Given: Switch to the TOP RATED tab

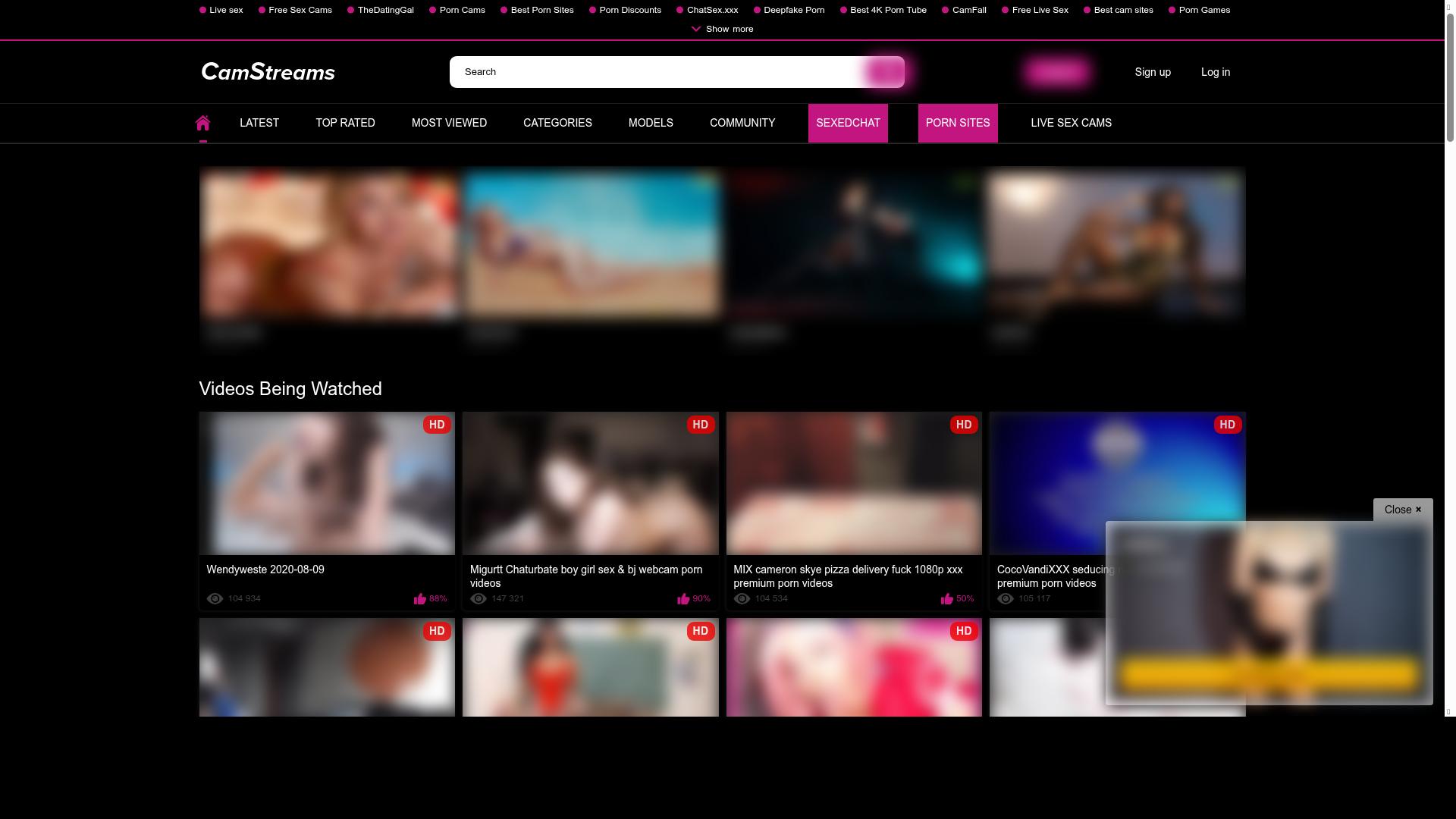Looking at the screenshot, I should [345, 122].
